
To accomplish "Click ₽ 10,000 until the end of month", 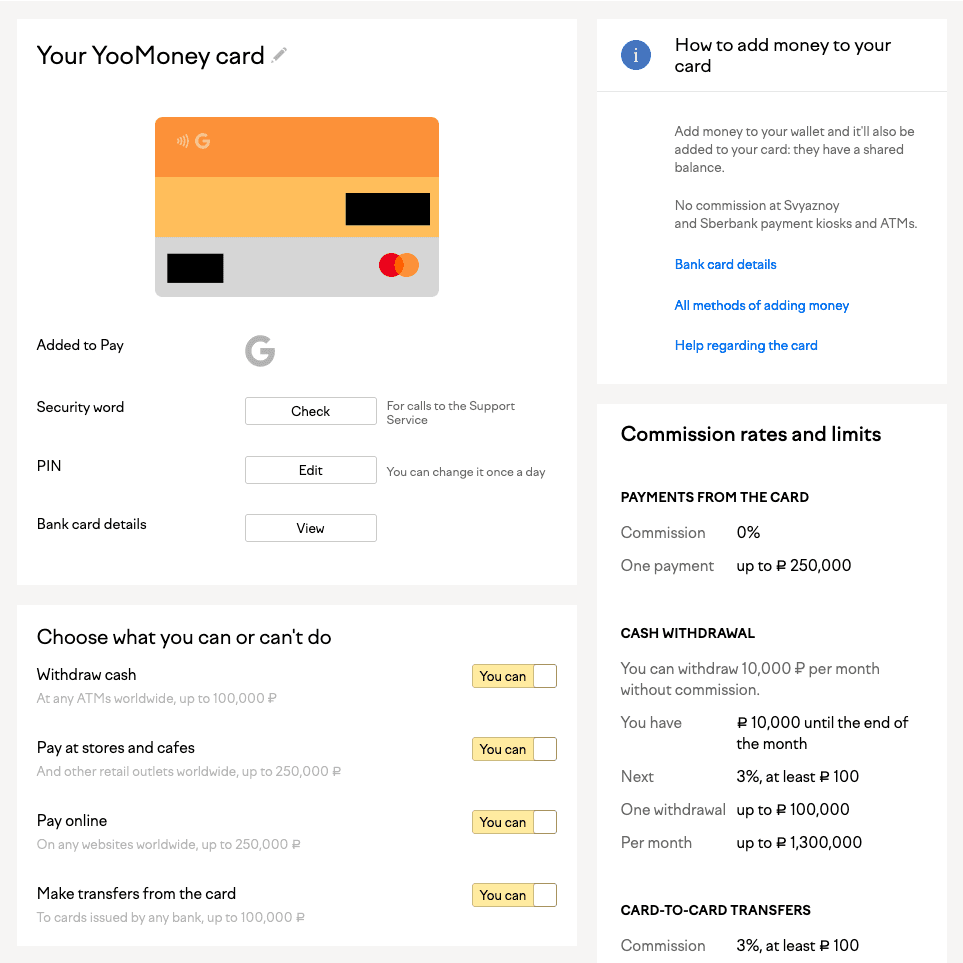I will pyautogui.click(x=822, y=733).
